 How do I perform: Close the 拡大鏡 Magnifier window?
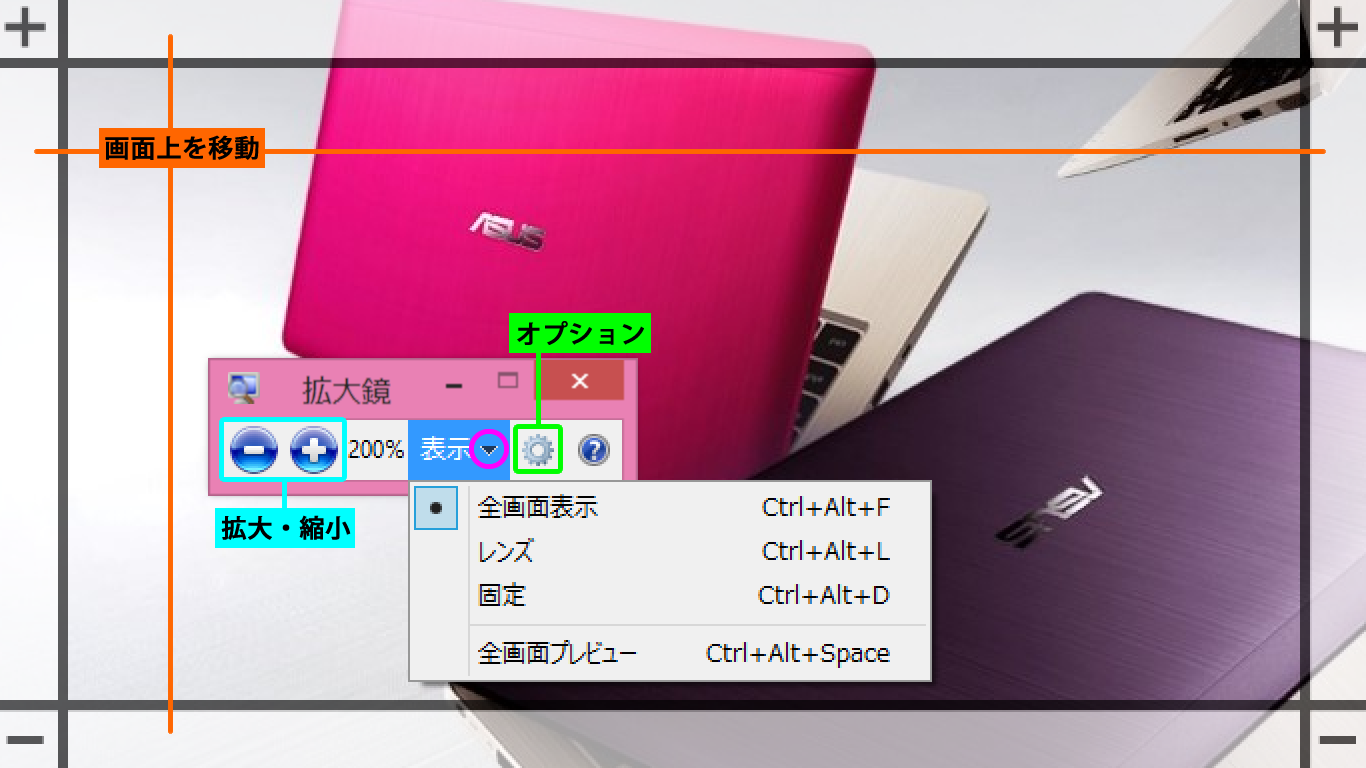[x=580, y=382]
